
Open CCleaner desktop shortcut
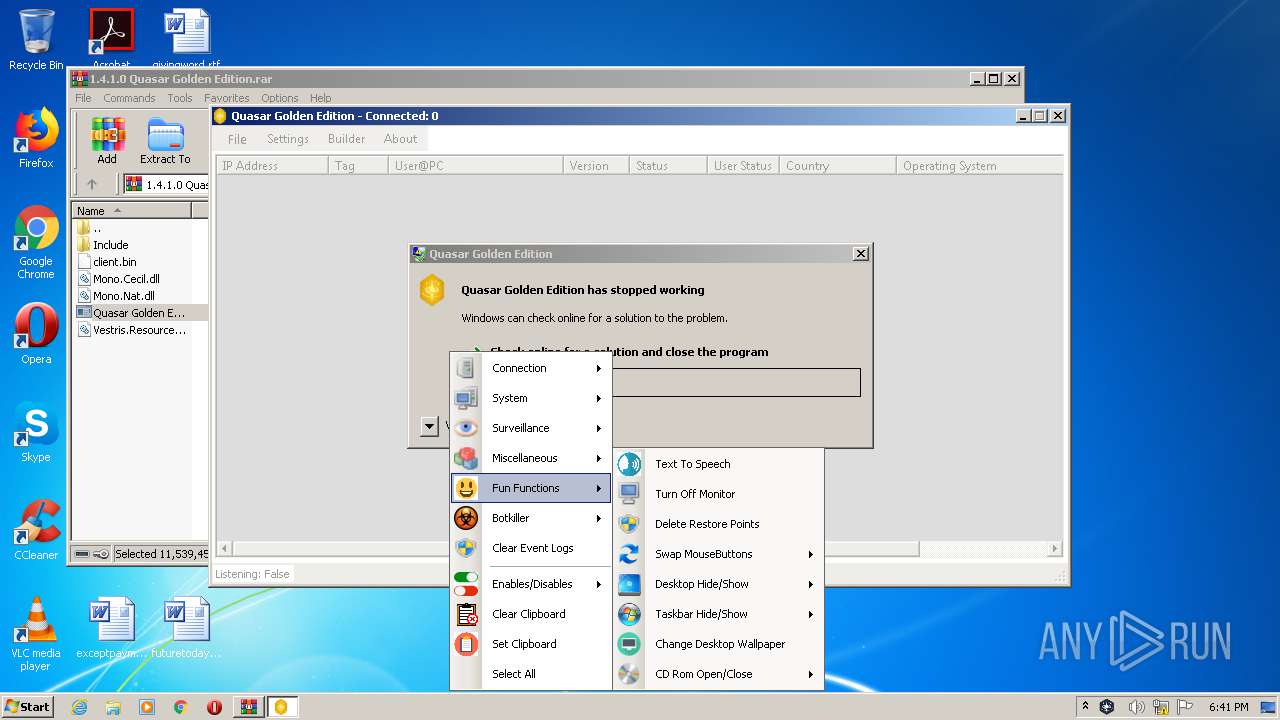(36, 530)
